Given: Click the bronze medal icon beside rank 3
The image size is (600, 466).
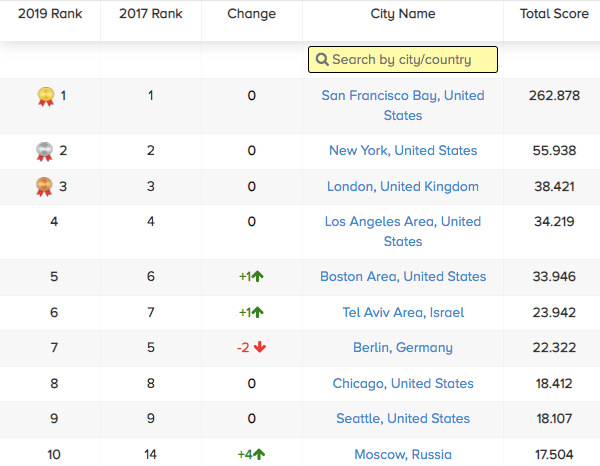Looking at the screenshot, I should pos(45,187).
